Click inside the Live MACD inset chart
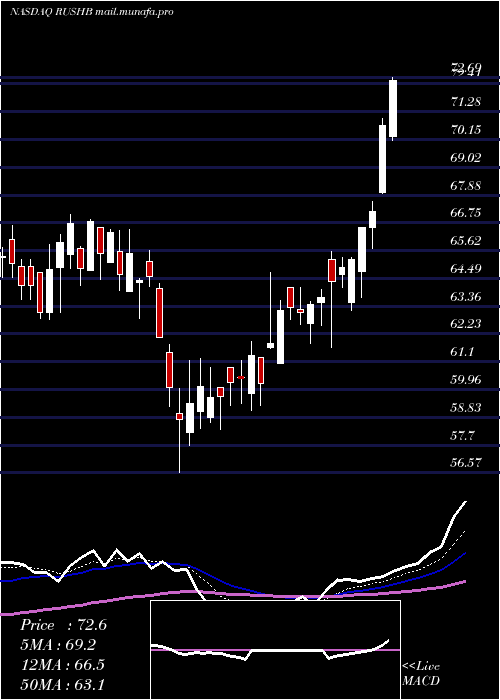The width and height of the screenshot is (500, 700). pos(275,650)
